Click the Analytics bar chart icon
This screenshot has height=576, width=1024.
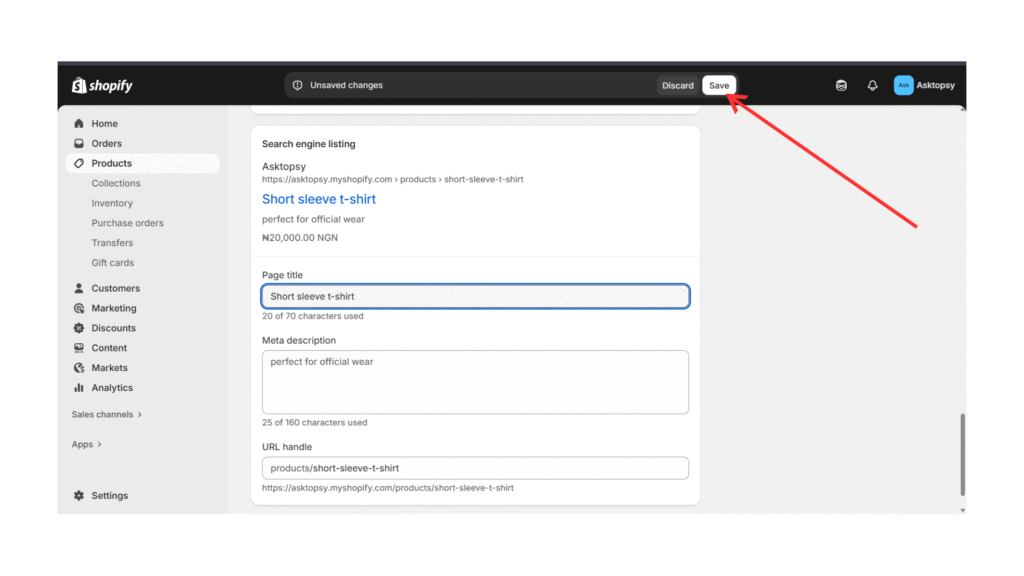coord(79,388)
